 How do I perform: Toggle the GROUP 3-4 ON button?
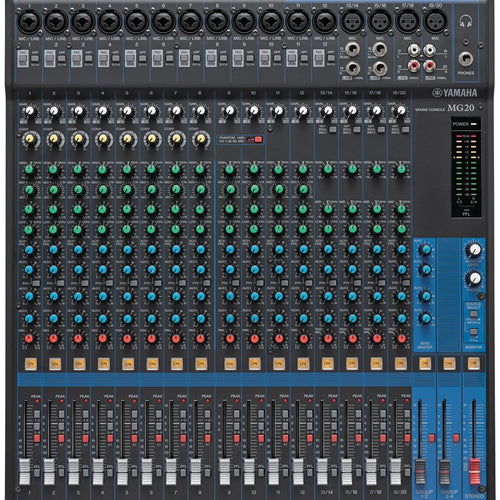[449, 363]
